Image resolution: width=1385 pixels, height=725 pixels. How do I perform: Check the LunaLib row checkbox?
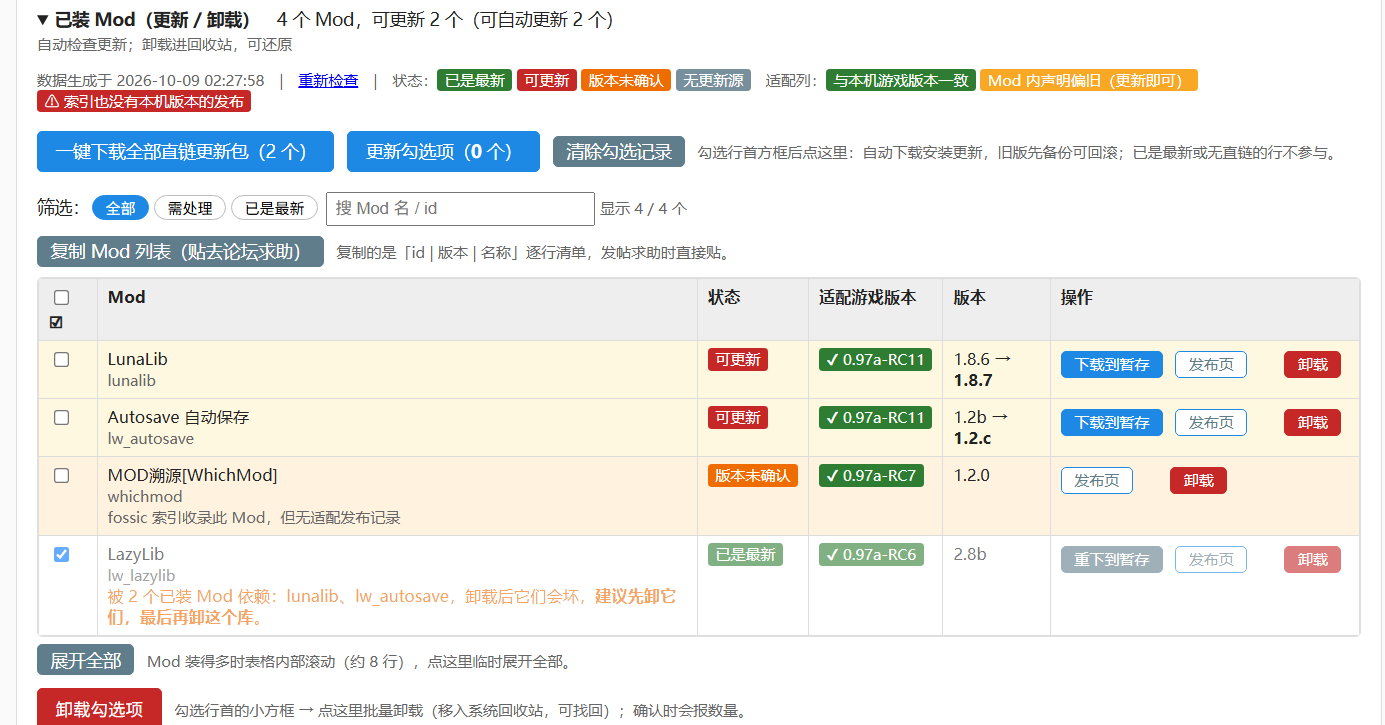[x=61, y=359]
